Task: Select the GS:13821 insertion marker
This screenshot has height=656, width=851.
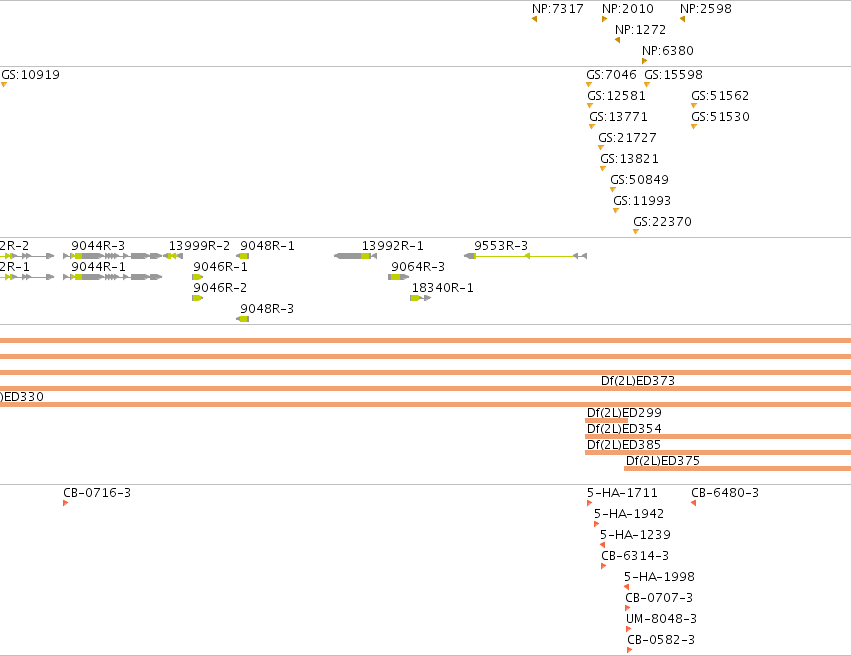Action: coord(603,168)
